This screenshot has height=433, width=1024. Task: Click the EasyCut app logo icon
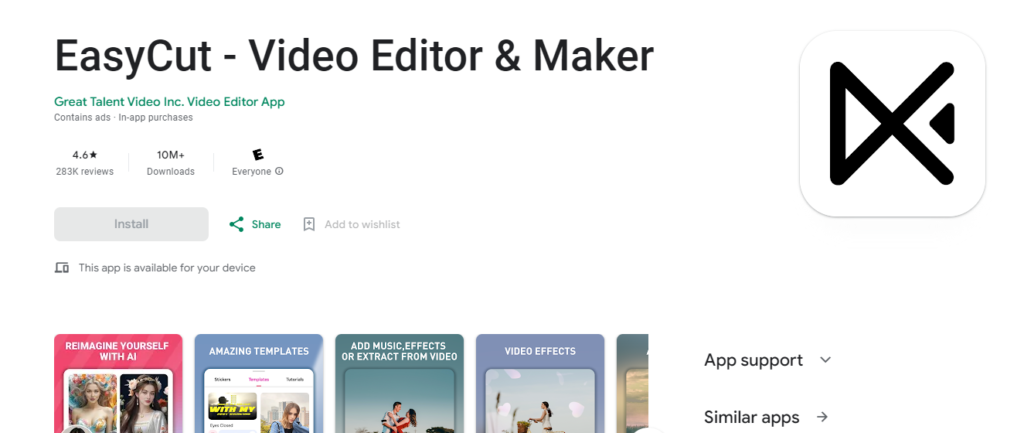[892, 123]
